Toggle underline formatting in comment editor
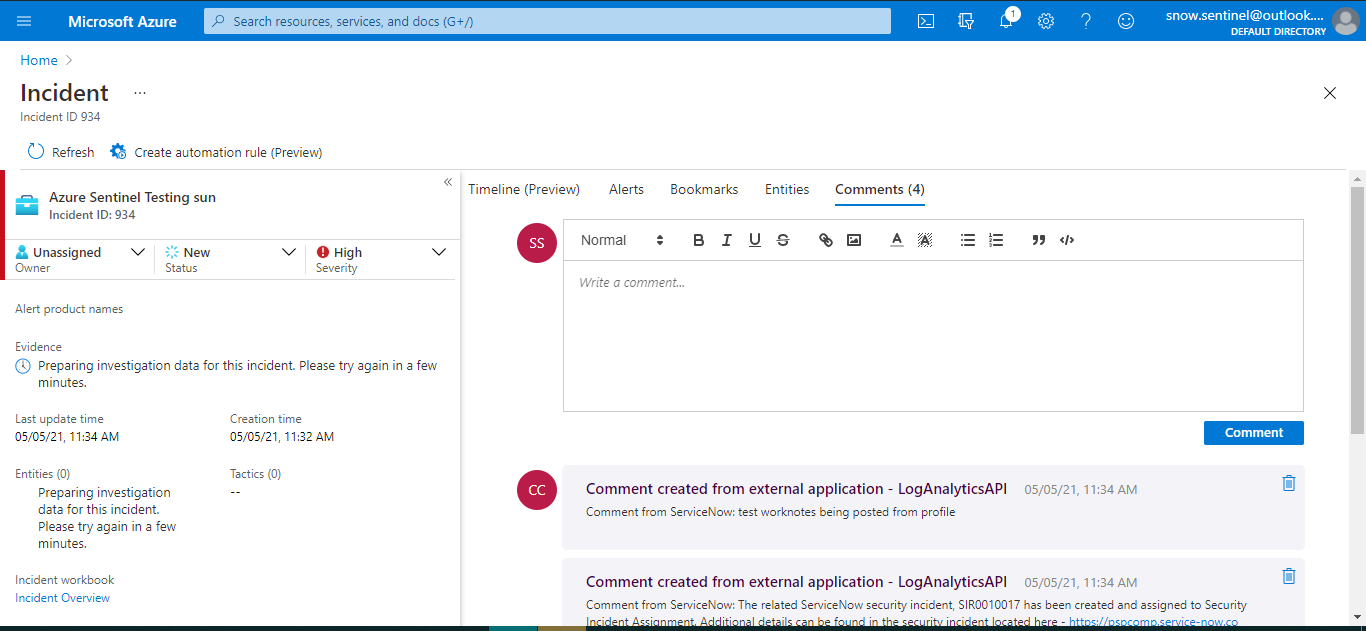Viewport: 1366px width, 631px height. pyautogui.click(x=755, y=240)
